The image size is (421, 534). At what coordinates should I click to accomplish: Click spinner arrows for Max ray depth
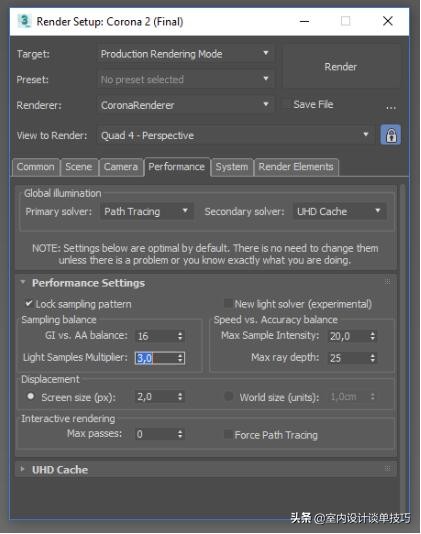click(373, 358)
